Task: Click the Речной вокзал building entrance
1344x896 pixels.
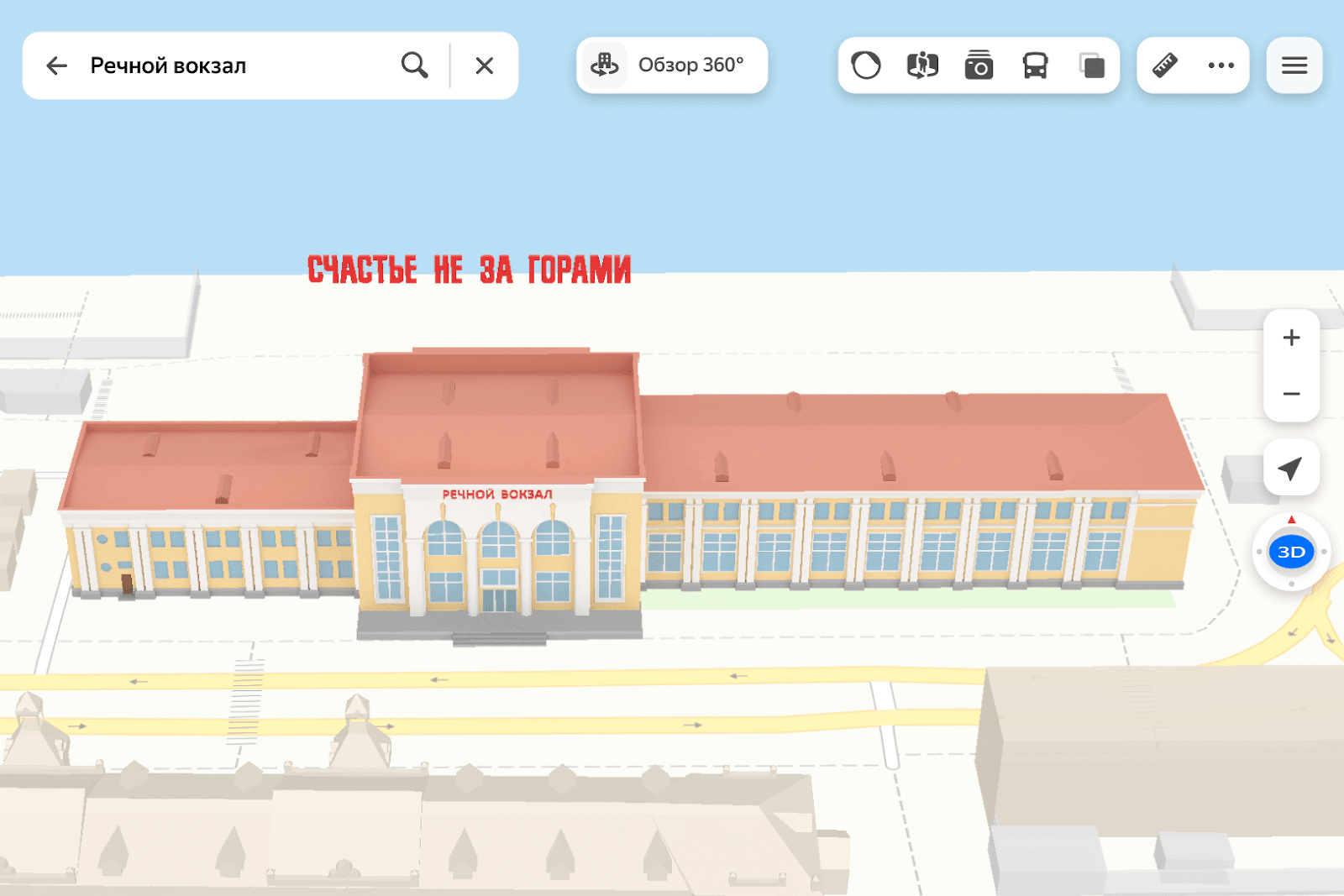Action: pyautogui.click(x=499, y=598)
